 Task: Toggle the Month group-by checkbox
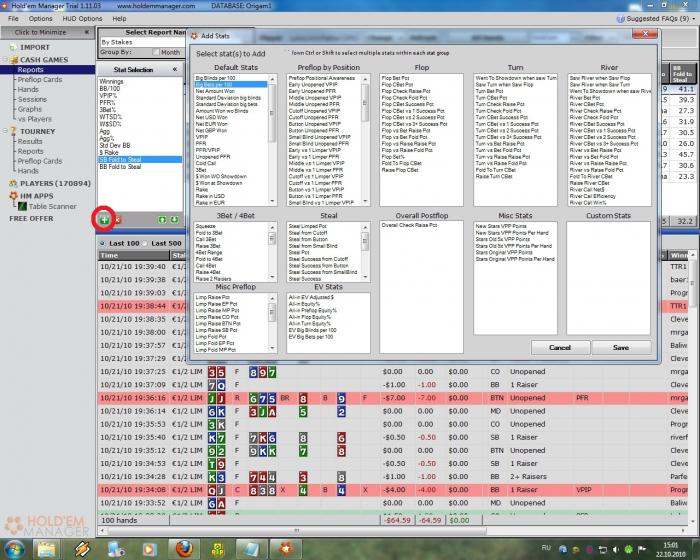click(x=155, y=52)
